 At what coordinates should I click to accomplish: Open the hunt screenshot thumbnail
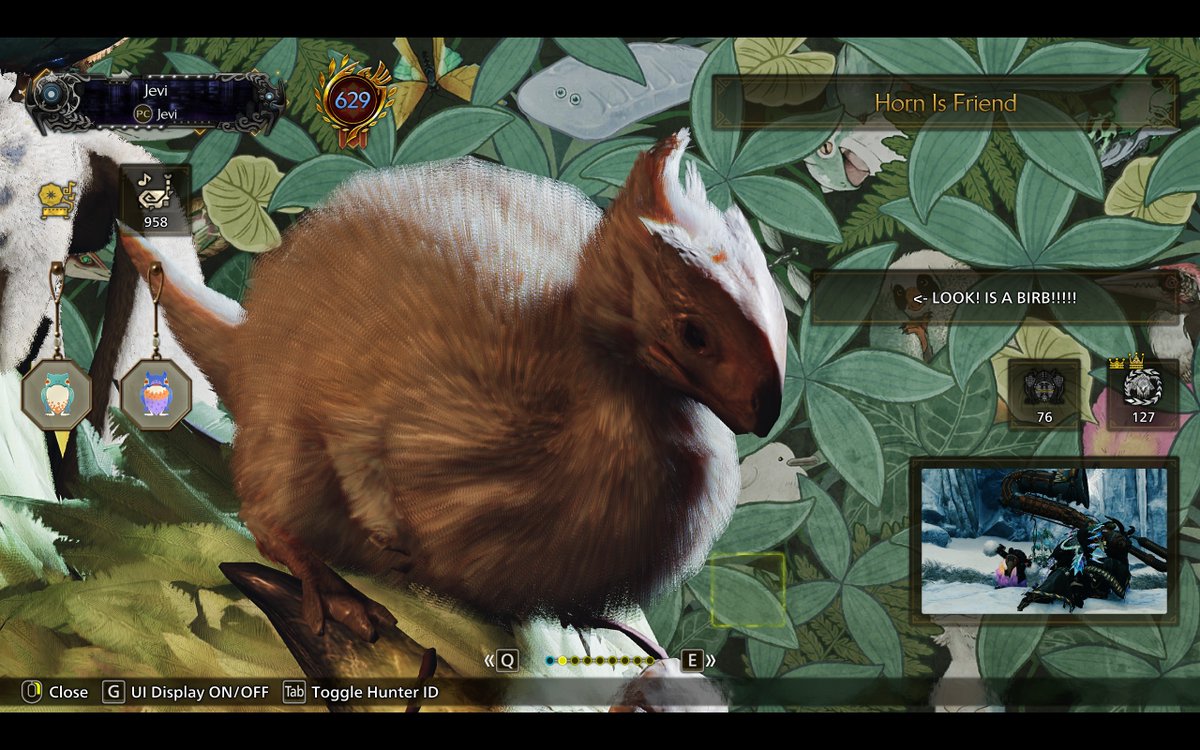click(x=1044, y=541)
